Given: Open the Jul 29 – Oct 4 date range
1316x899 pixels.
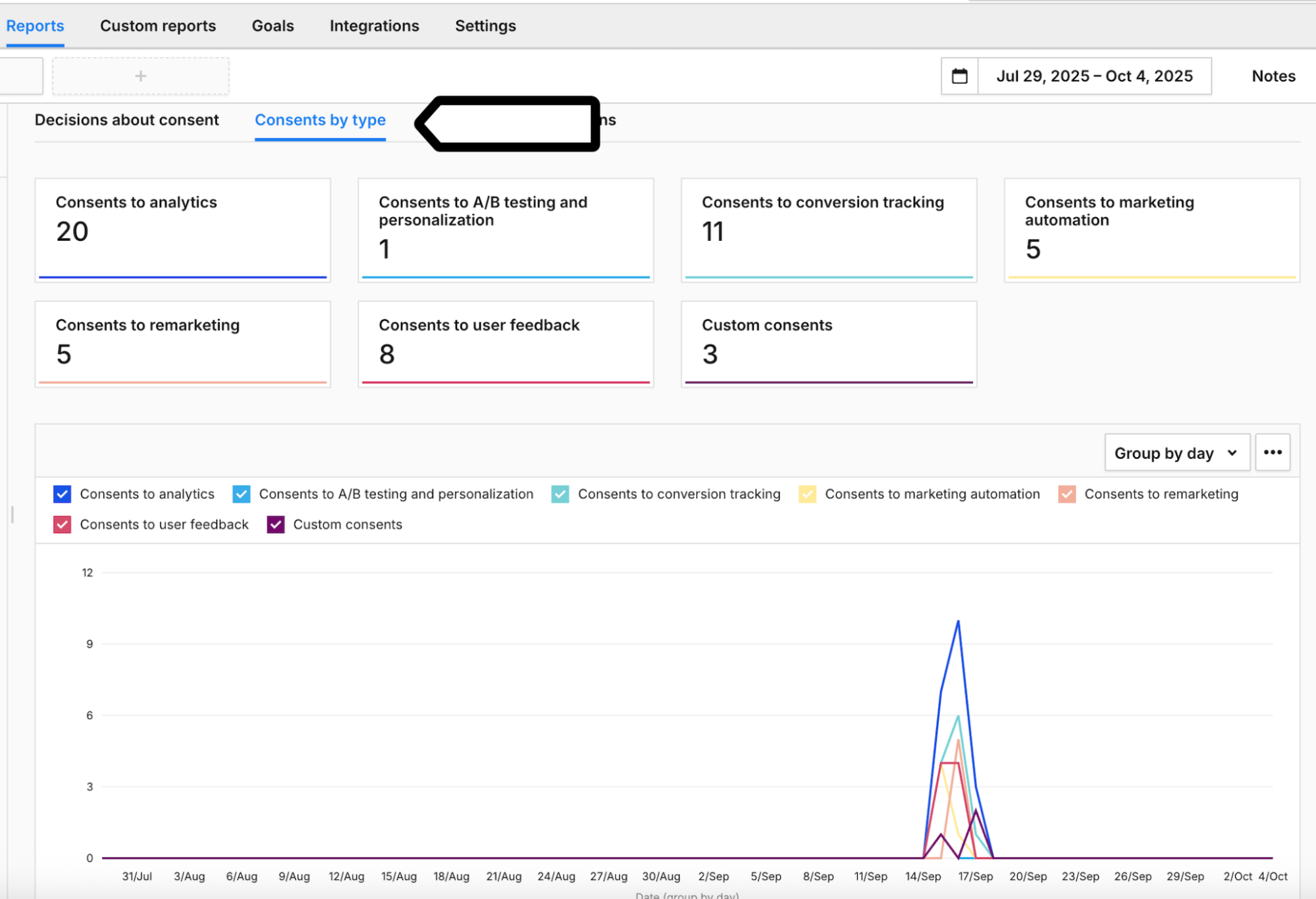Looking at the screenshot, I should click(x=1093, y=76).
